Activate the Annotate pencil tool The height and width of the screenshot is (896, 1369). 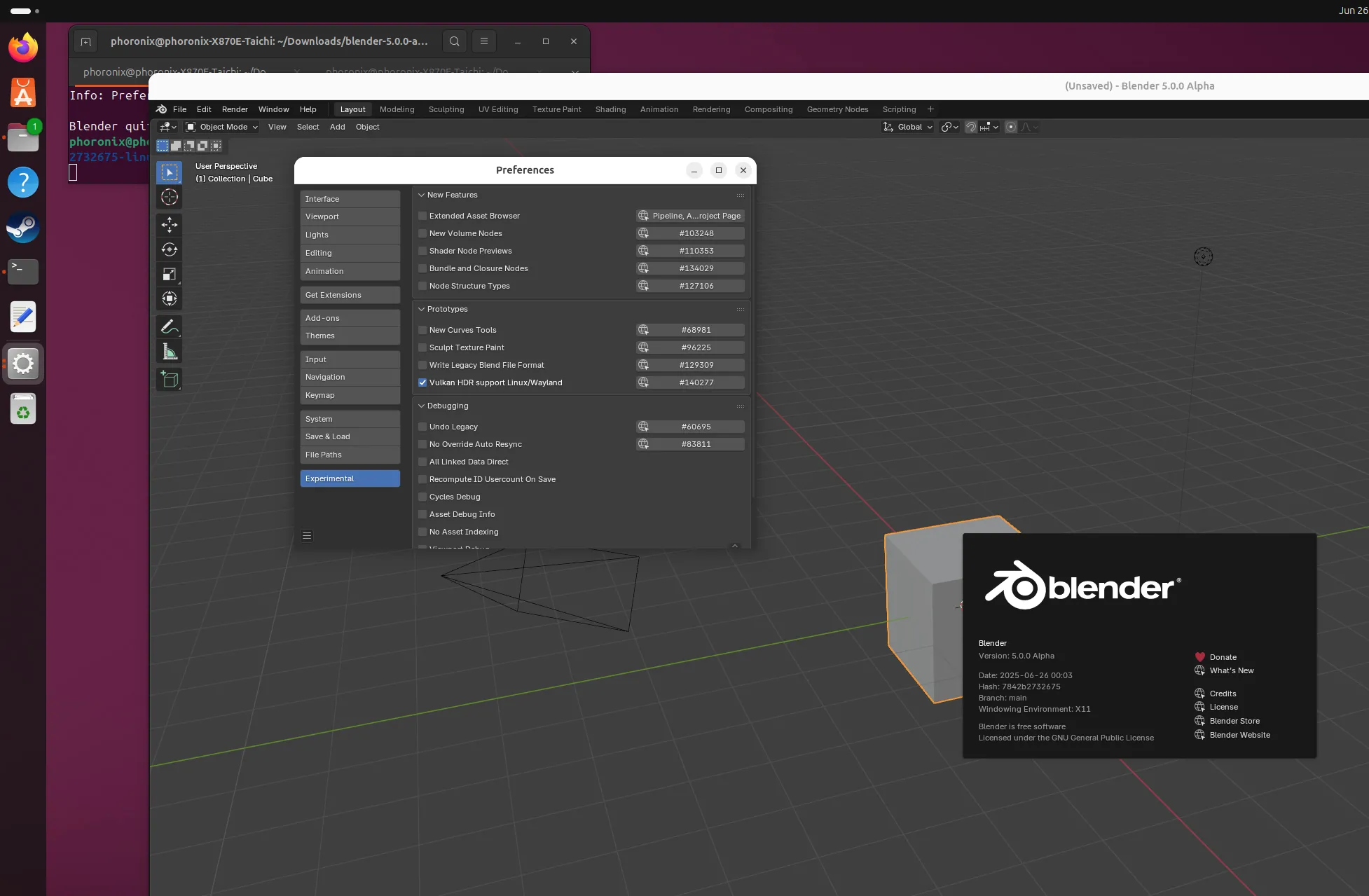click(x=170, y=326)
